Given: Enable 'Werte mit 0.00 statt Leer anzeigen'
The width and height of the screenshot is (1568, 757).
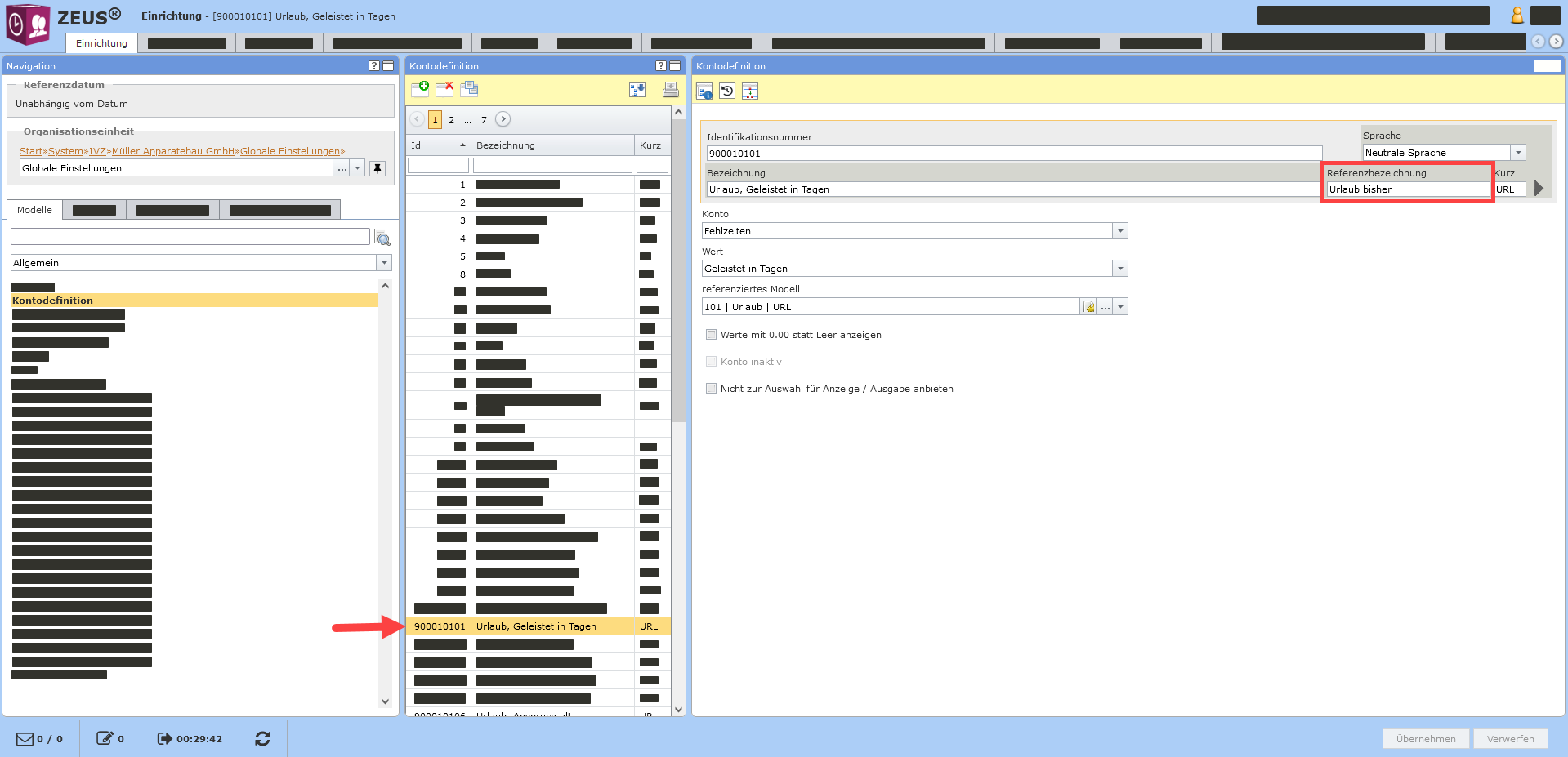Looking at the screenshot, I should (x=711, y=335).
